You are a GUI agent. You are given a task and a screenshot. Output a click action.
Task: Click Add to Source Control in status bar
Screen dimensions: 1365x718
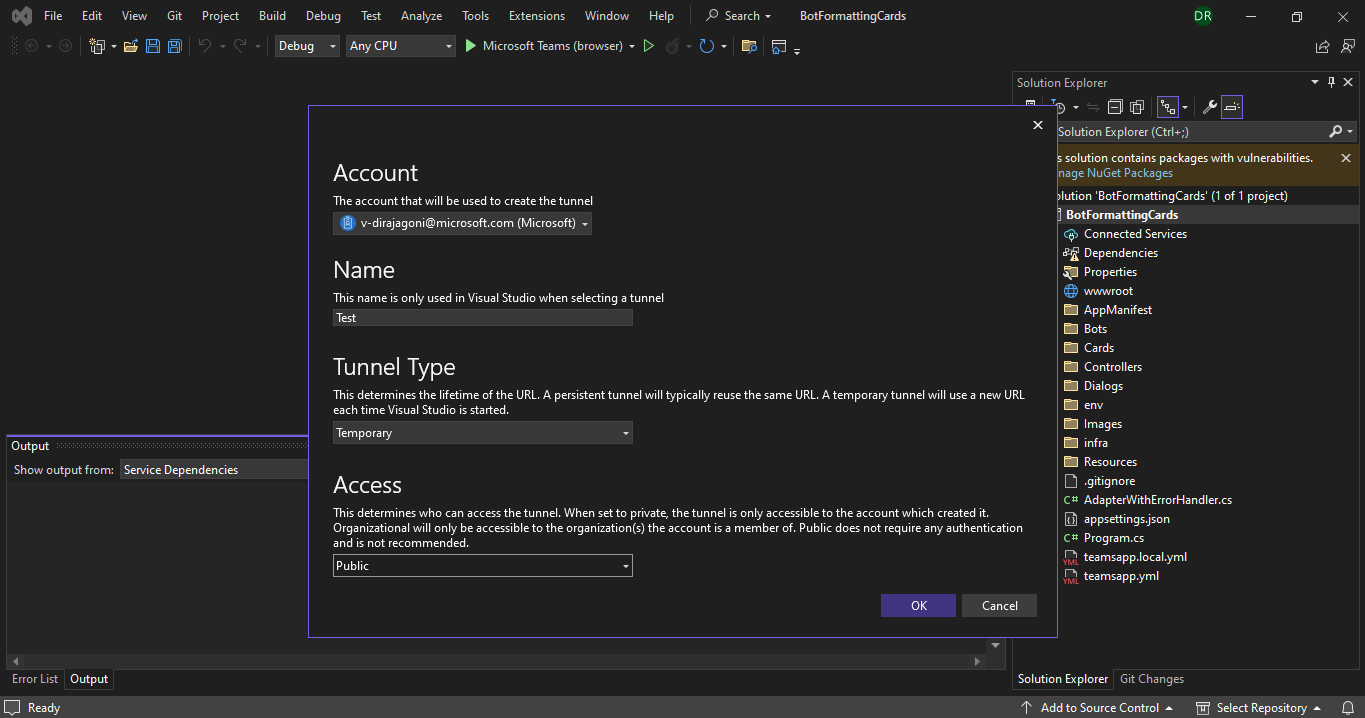pyautogui.click(x=1097, y=707)
